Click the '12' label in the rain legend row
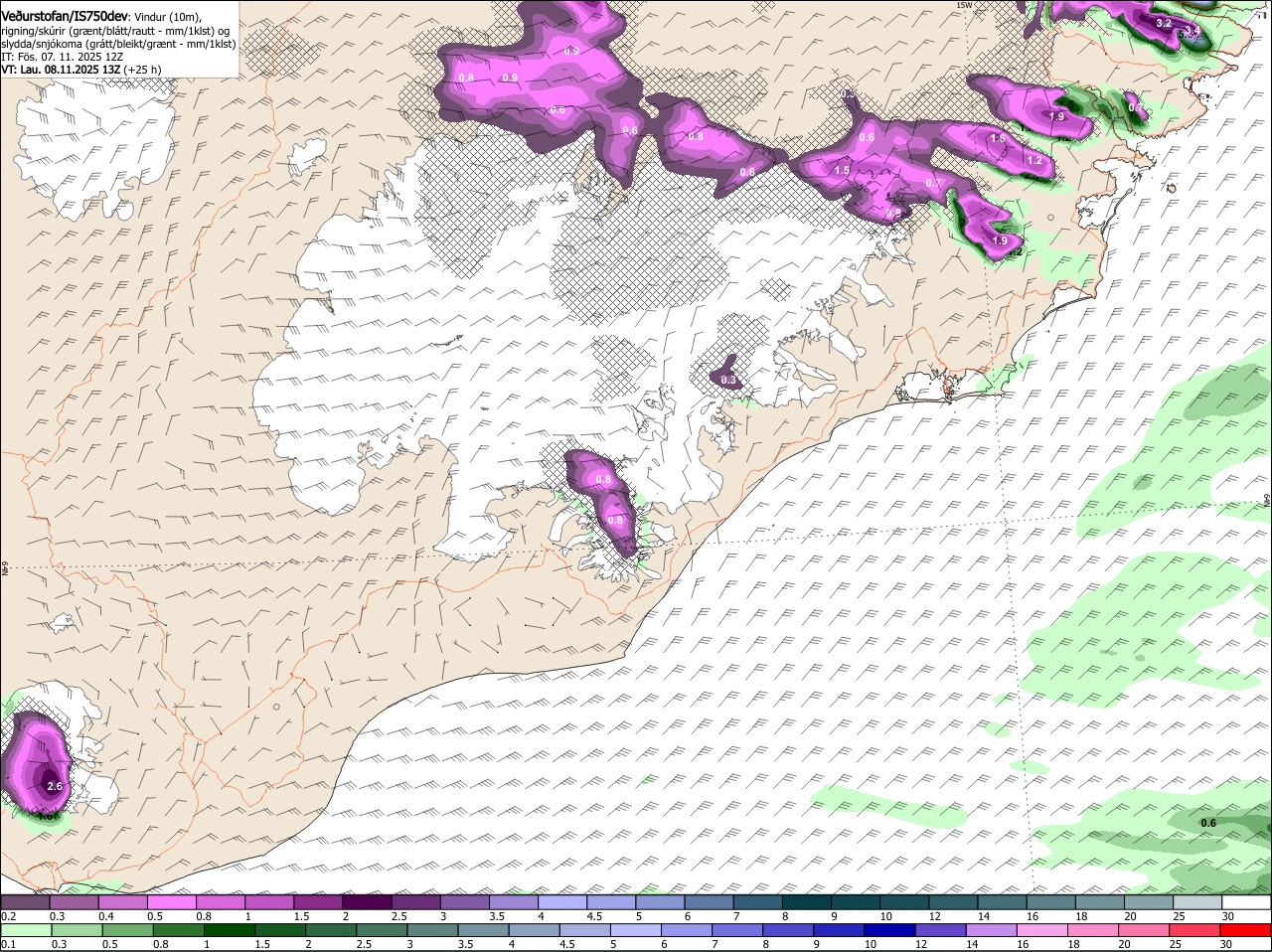The height and width of the screenshot is (952, 1272). [x=921, y=944]
